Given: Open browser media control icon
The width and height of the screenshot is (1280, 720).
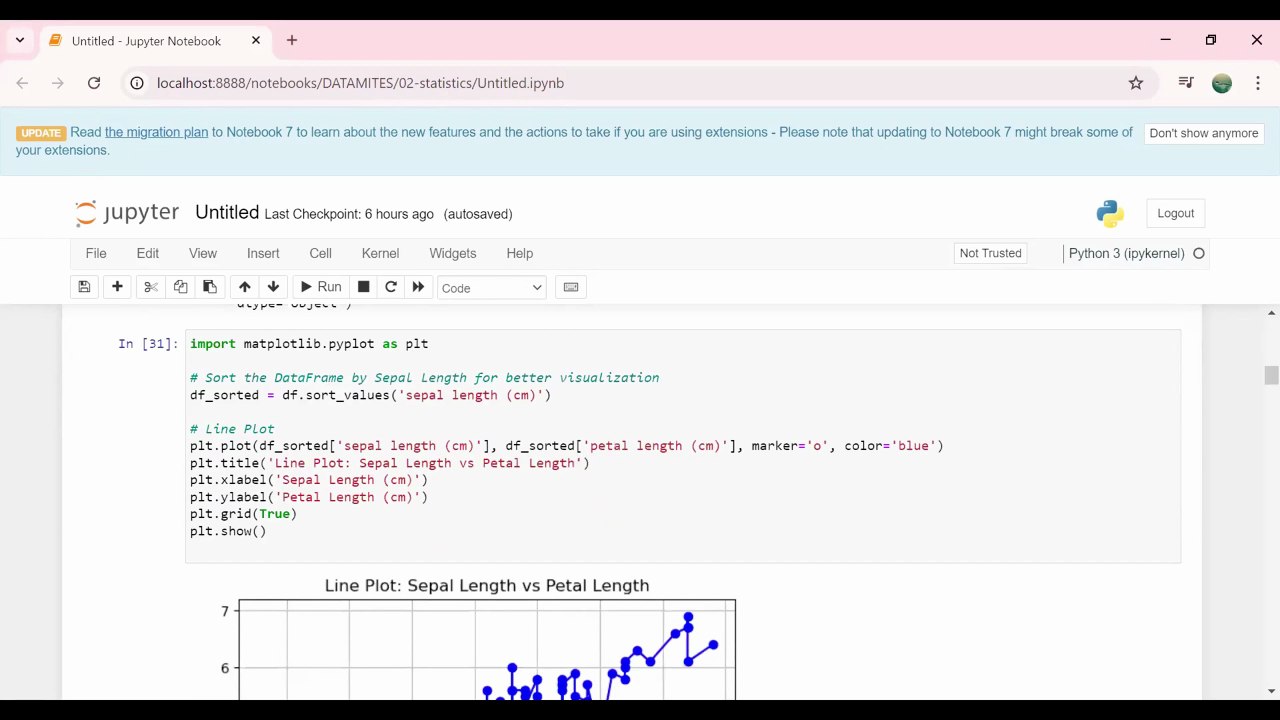Looking at the screenshot, I should point(1186,83).
